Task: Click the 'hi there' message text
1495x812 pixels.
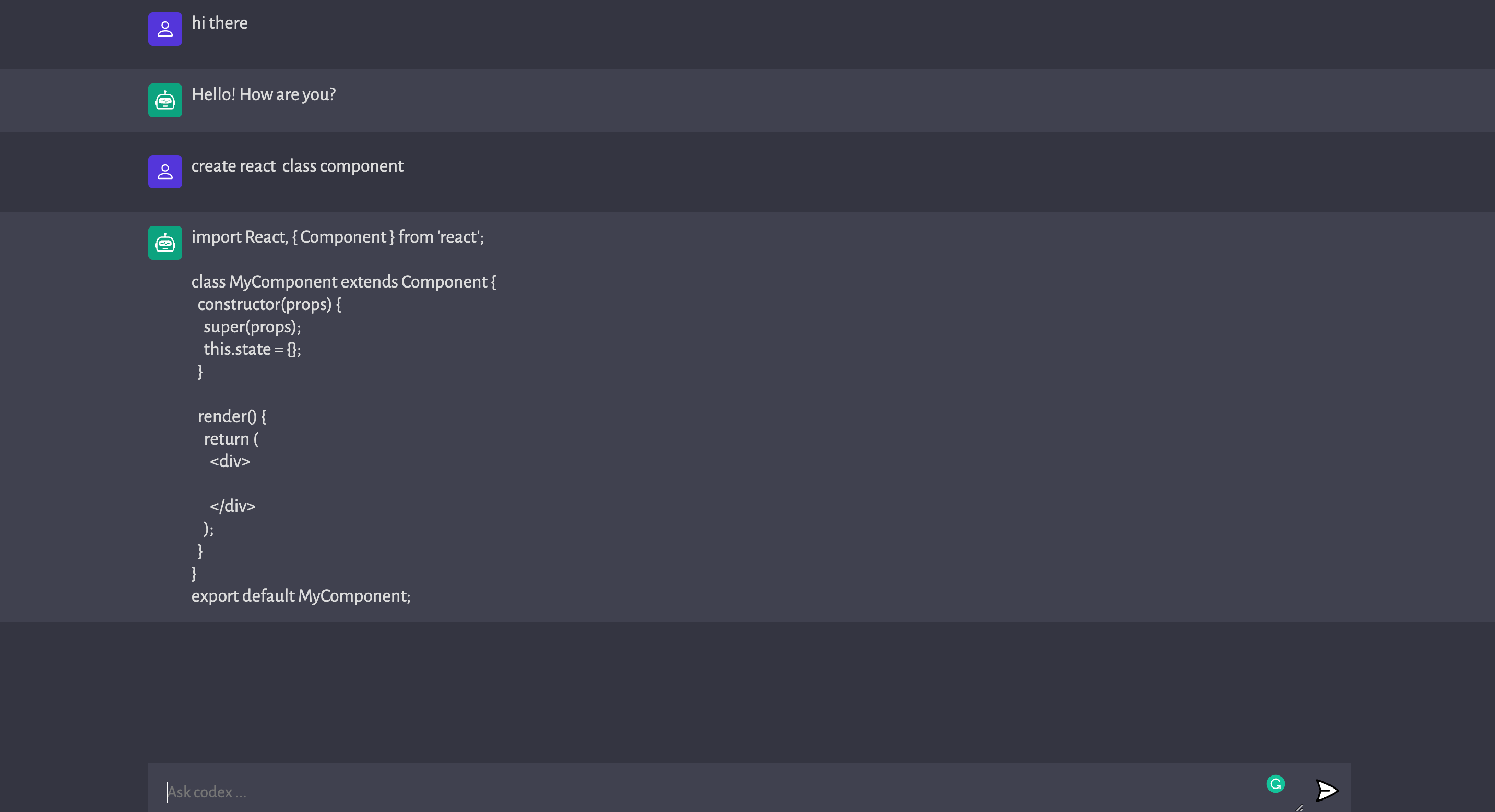Action: 219,23
